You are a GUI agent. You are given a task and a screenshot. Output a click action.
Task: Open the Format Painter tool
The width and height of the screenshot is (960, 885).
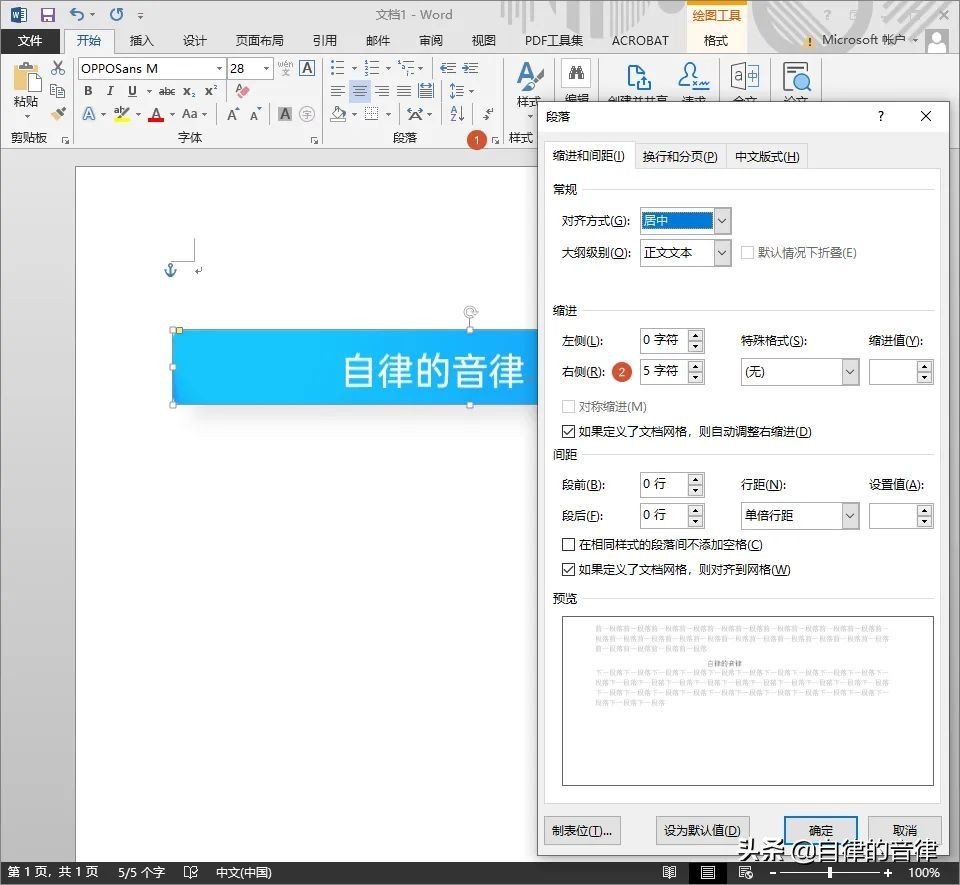pos(58,113)
